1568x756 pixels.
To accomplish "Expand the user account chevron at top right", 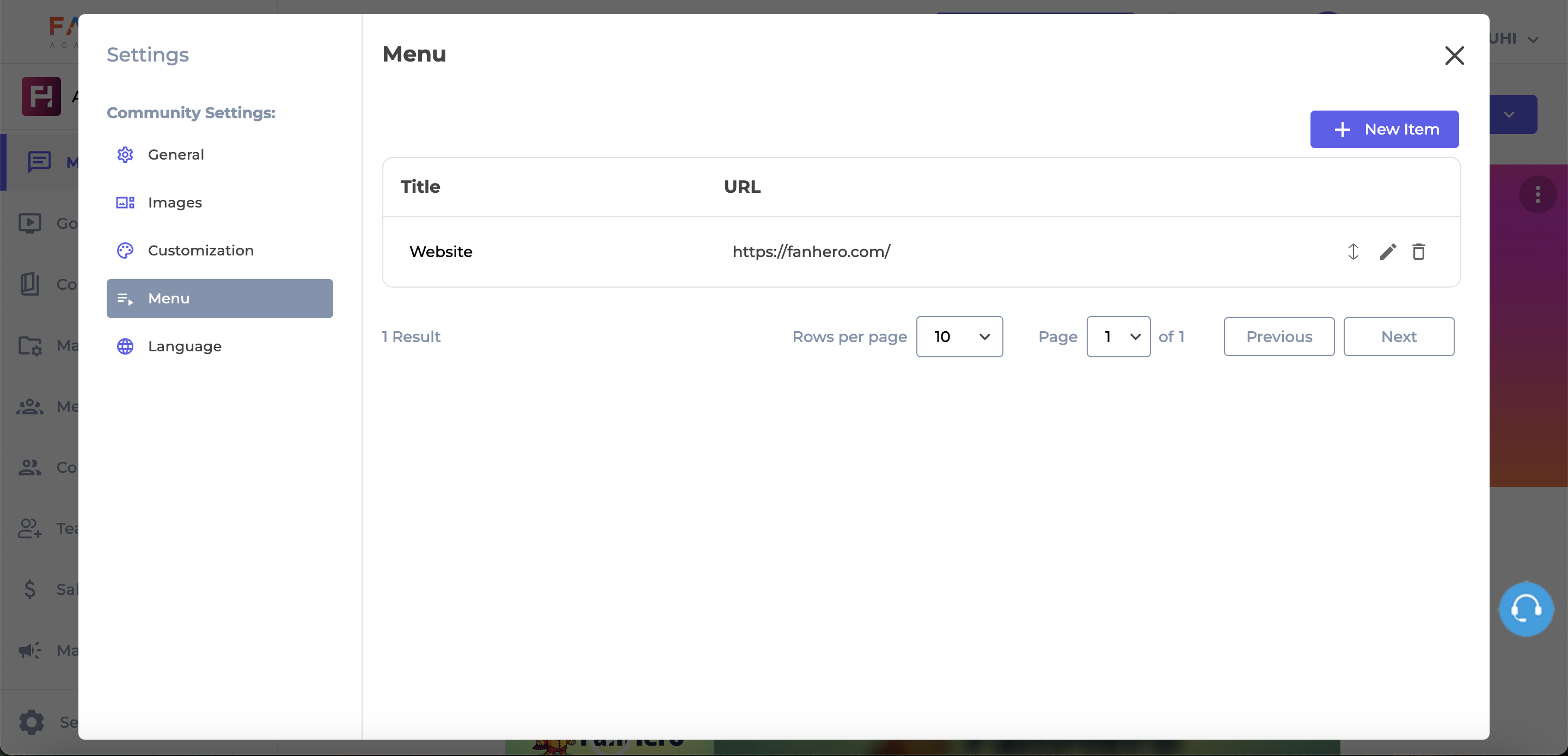I will pyautogui.click(x=1533, y=40).
